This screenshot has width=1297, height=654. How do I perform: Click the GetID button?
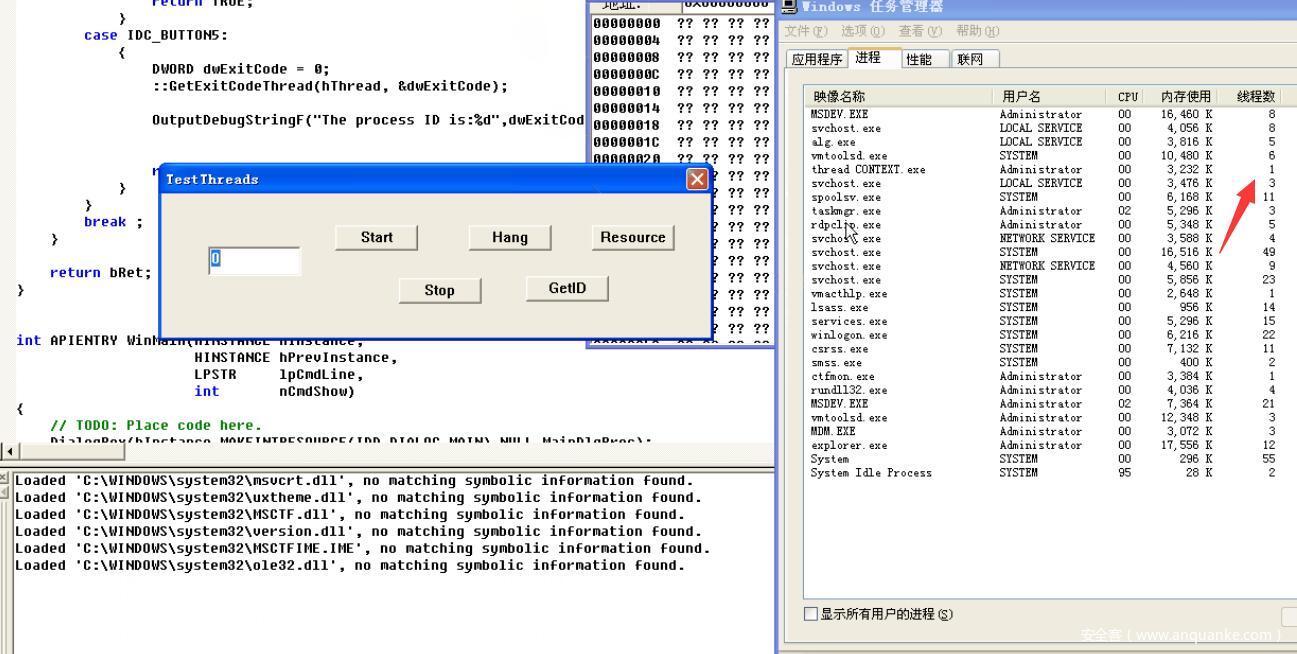[566, 289]
